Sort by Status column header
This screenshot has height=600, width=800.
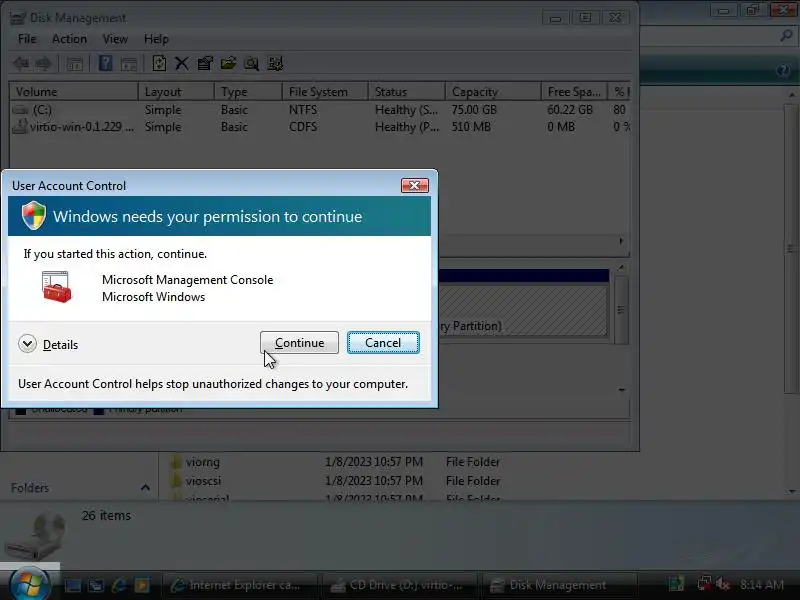[x=407, y=92]
